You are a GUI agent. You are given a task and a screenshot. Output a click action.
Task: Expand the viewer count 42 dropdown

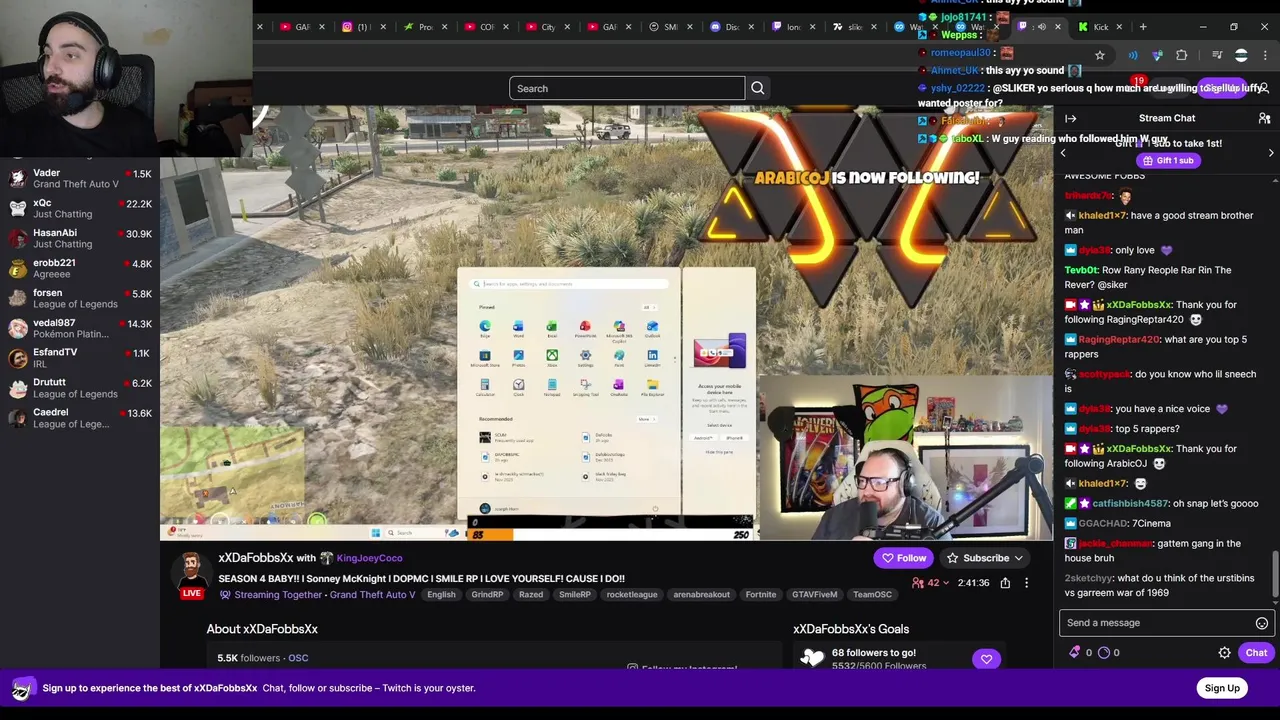[x=933, y=583]
